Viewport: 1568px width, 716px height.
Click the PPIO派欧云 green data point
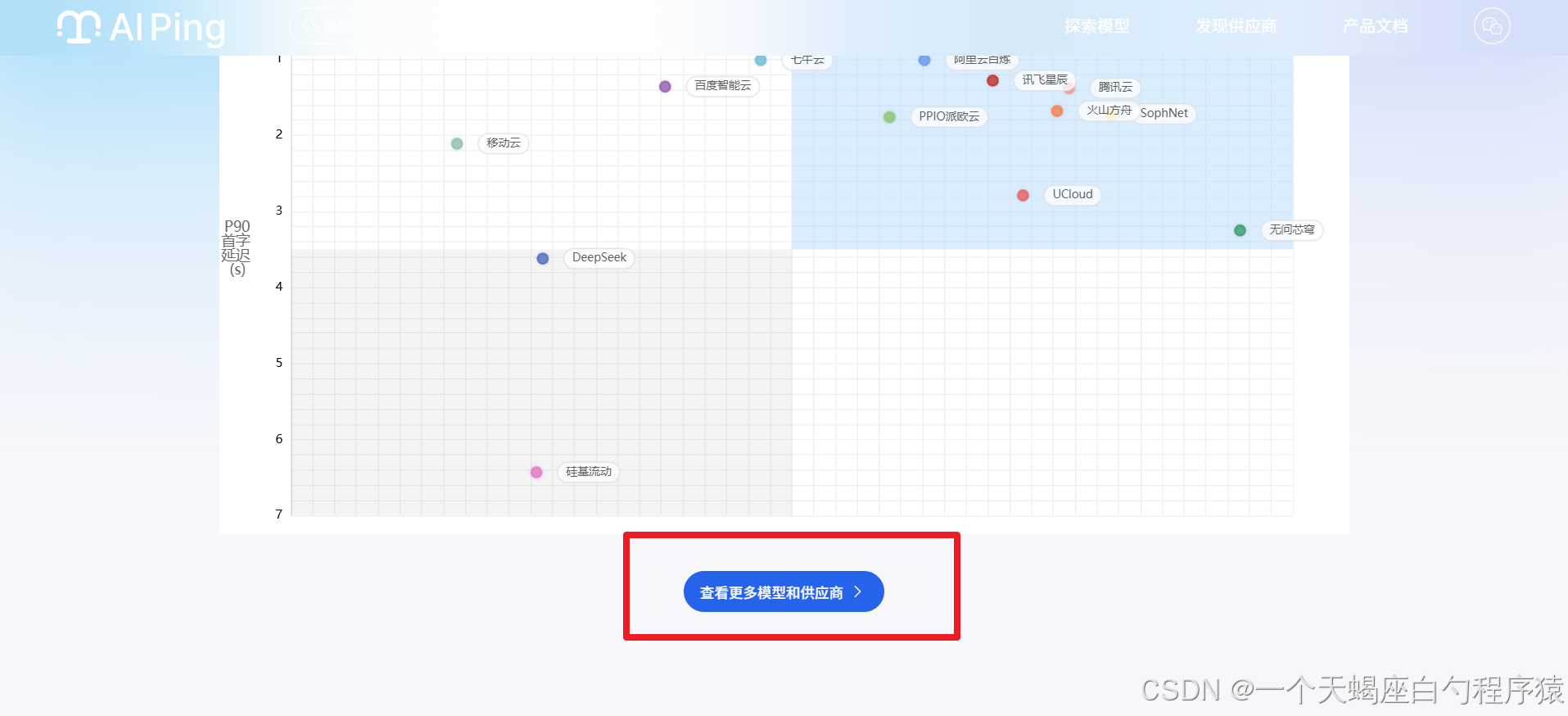coord(889,117)
